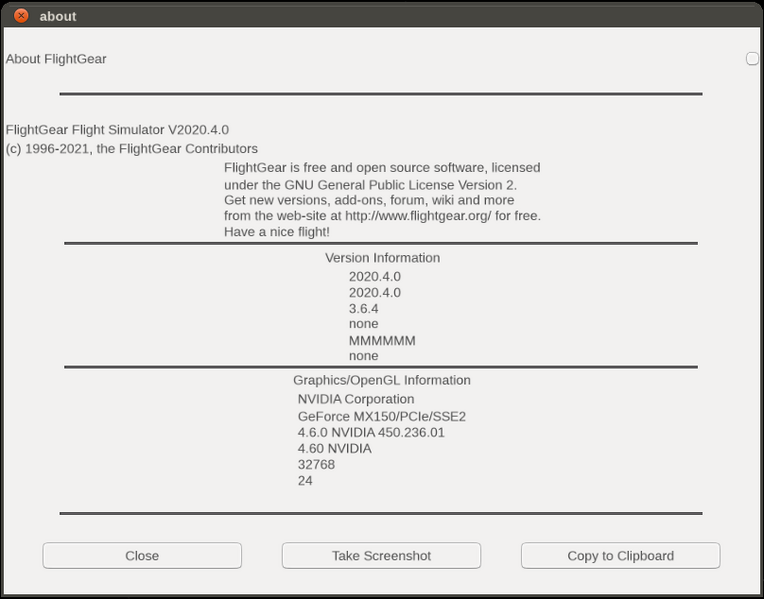Click the Close button
The image size is (764, 599).
click(142, 556)
